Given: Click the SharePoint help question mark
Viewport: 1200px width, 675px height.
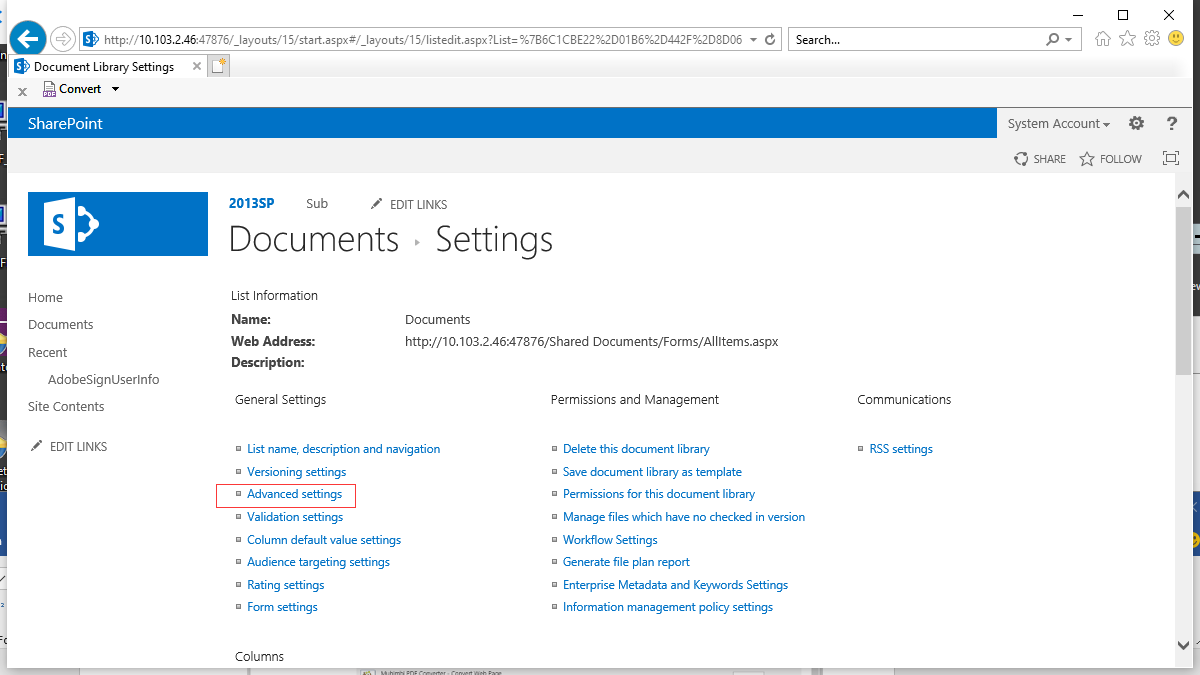Looking at the screenshot, I should point(1172,124).
